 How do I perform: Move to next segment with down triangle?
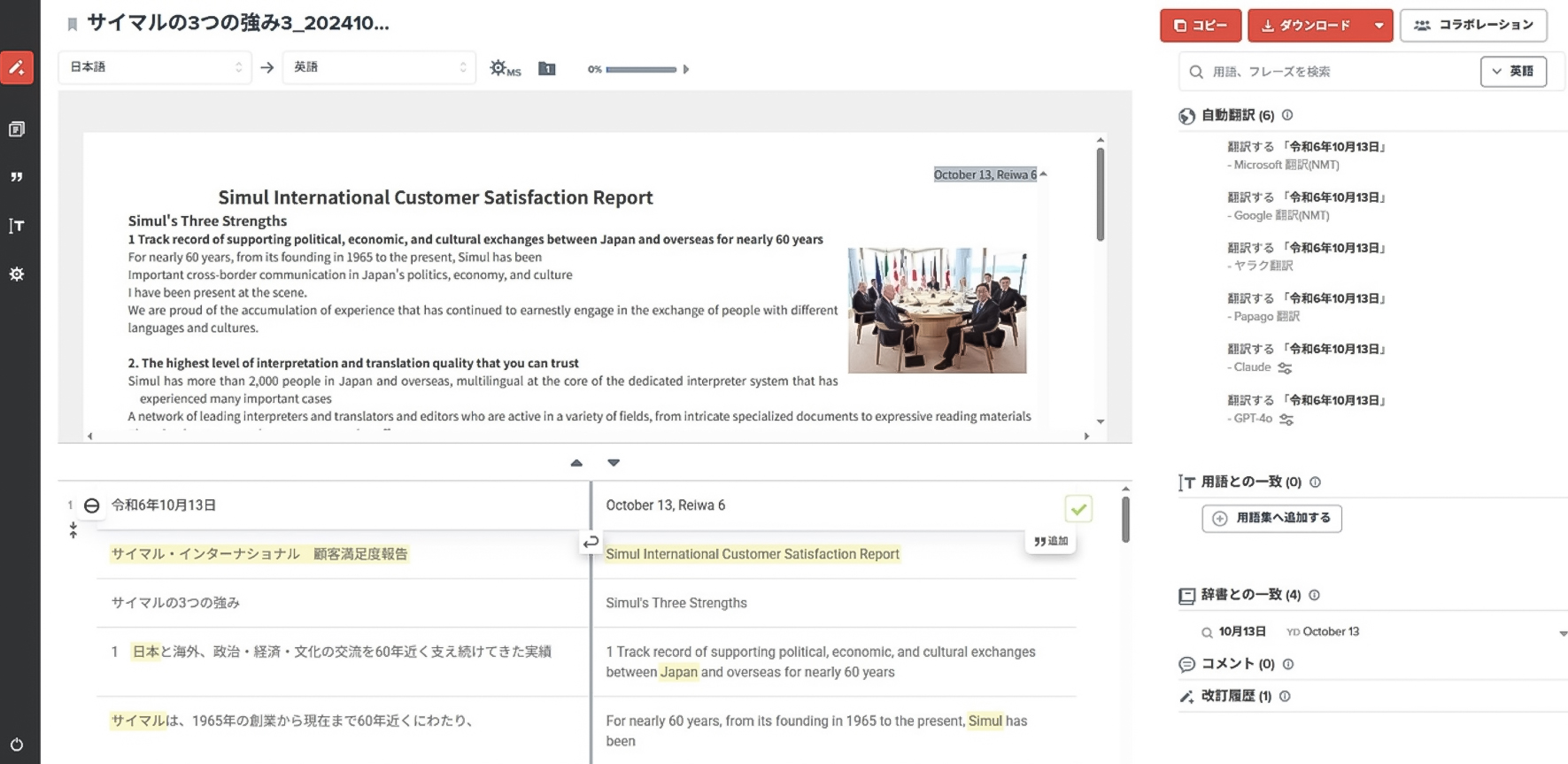tap(614, 463)
